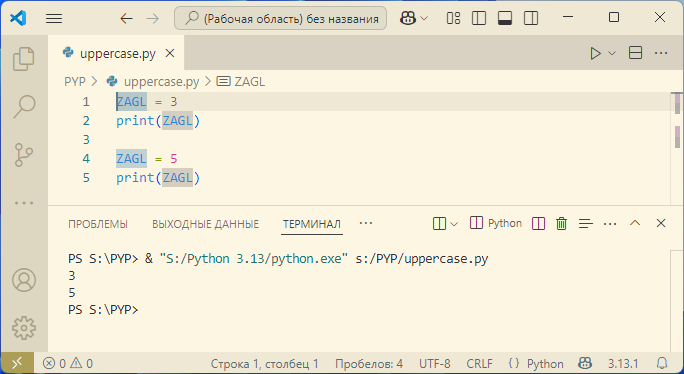The height and width of the screenshot is (374, 684).
Task: Go forward with the right arrow
Action: 152,18
